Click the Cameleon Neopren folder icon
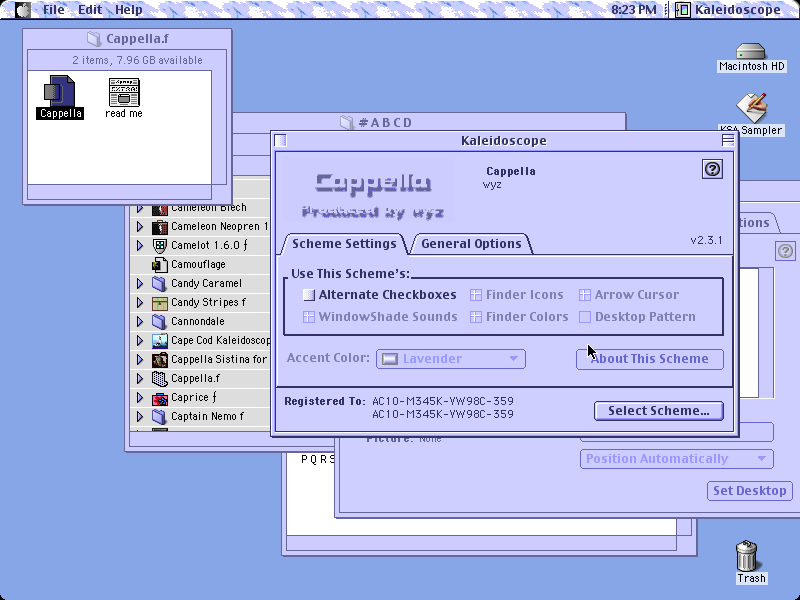 [x=160, y=227]
